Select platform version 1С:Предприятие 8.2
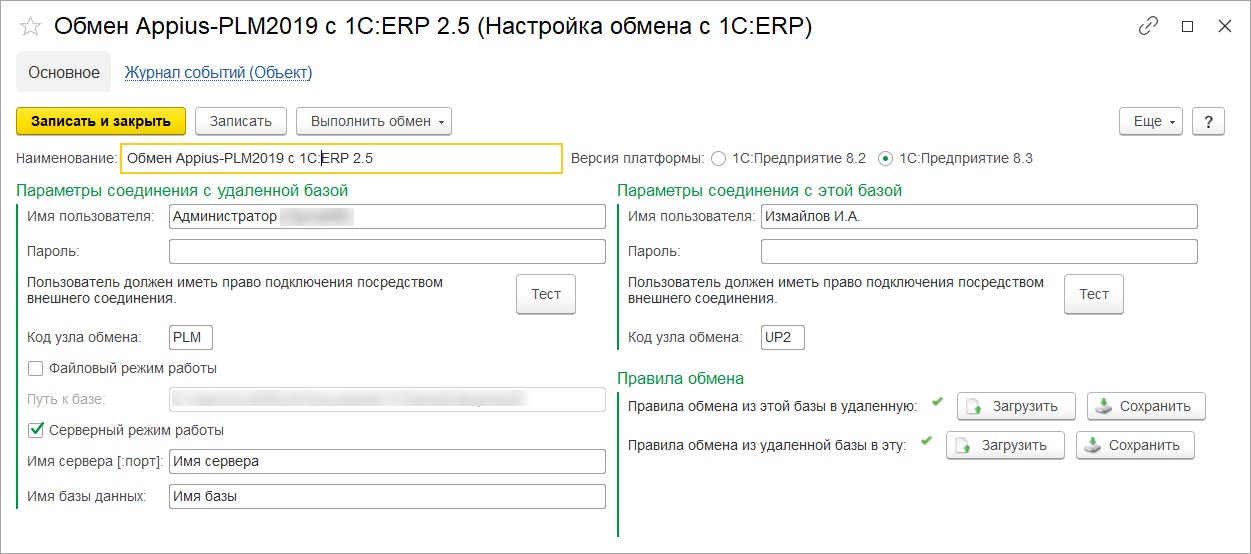 click(718, 158)
